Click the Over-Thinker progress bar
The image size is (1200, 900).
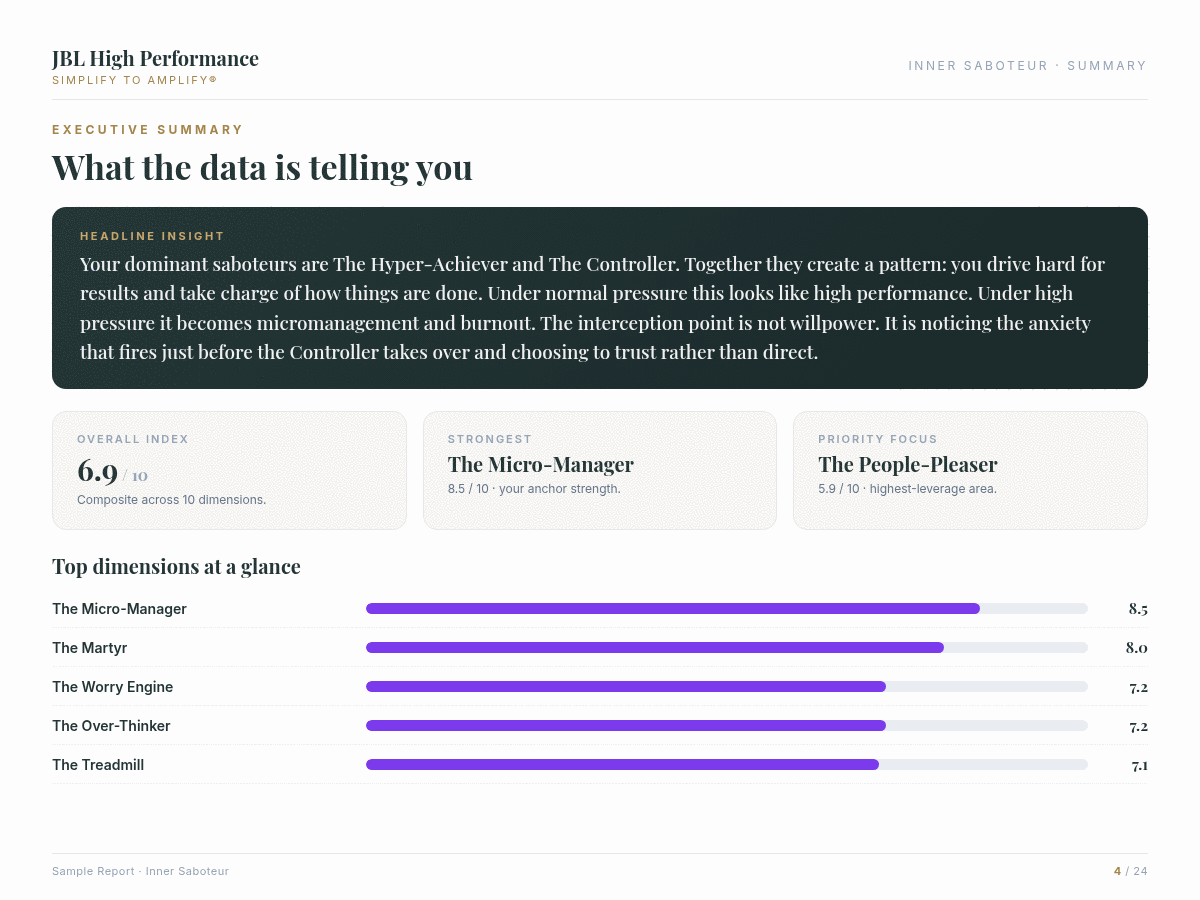727,726
